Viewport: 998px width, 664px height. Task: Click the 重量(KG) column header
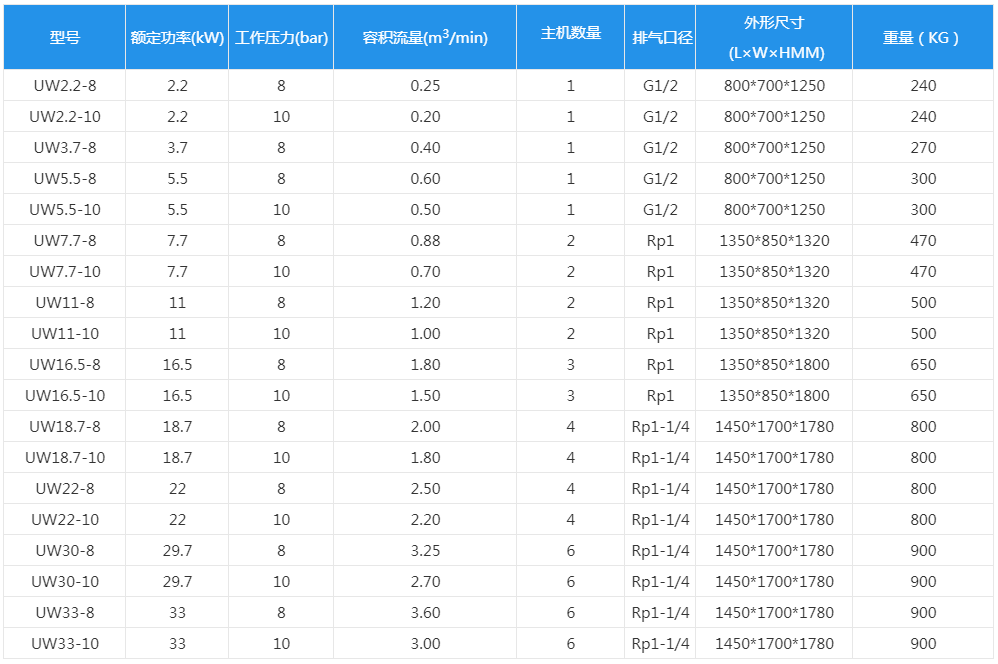pyautogui.click(x=923, y=38)
